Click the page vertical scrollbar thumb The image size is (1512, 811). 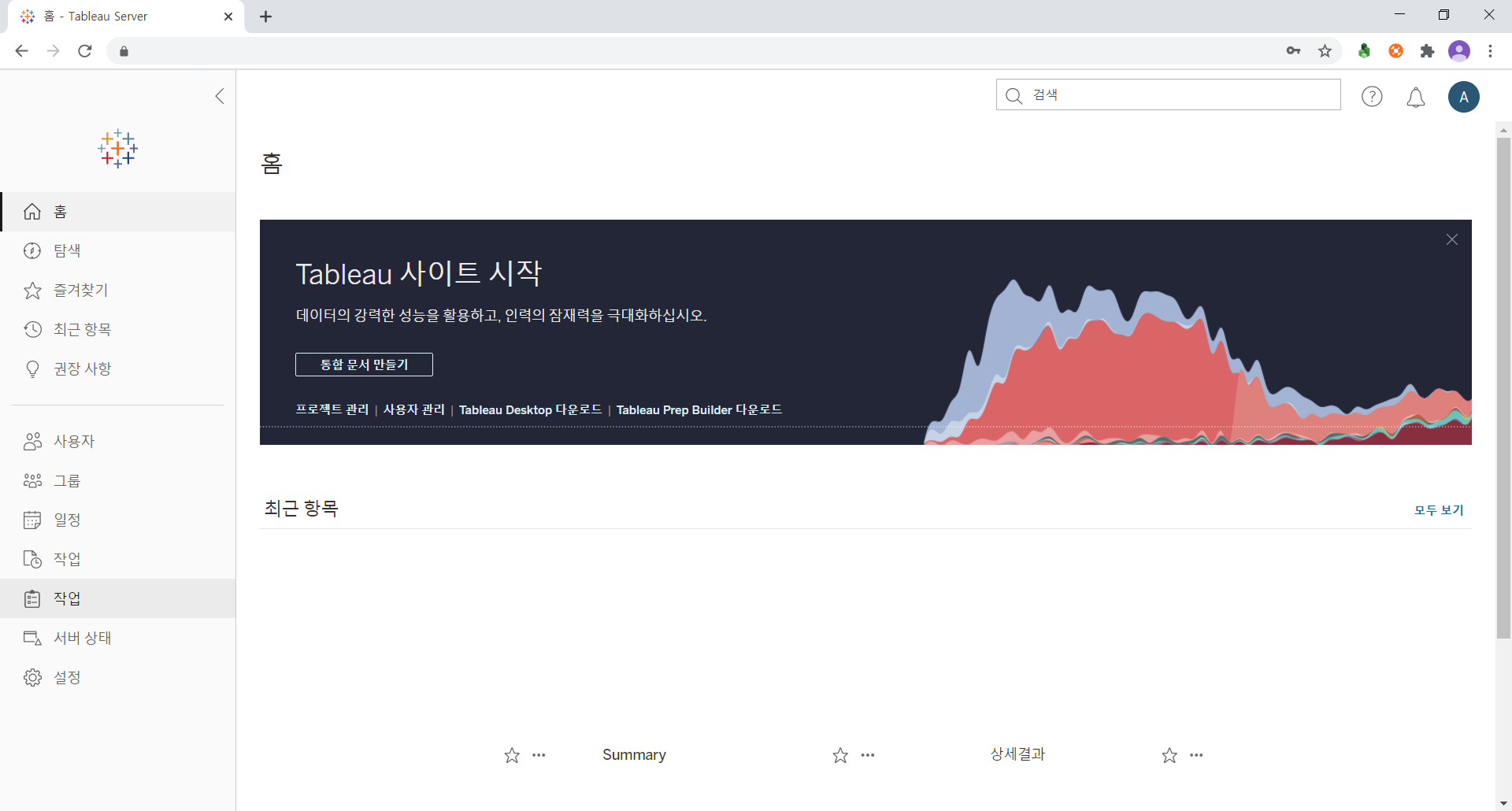click(1503, 387)
